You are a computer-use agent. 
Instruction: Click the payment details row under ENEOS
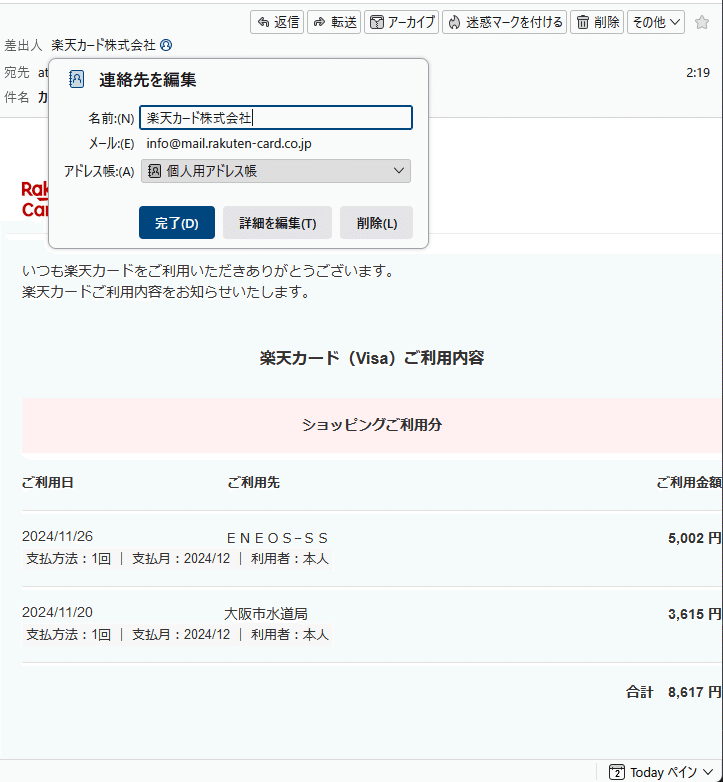point(178,559)
